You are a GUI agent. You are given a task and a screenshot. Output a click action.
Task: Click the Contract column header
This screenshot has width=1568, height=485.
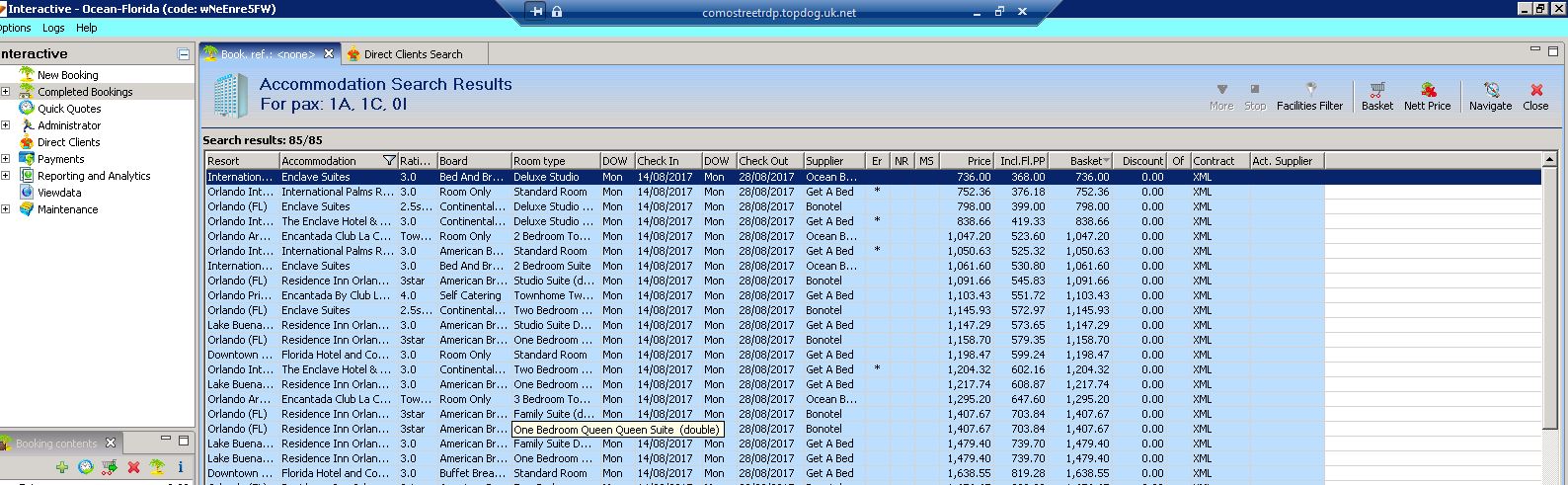(1218, 160)
